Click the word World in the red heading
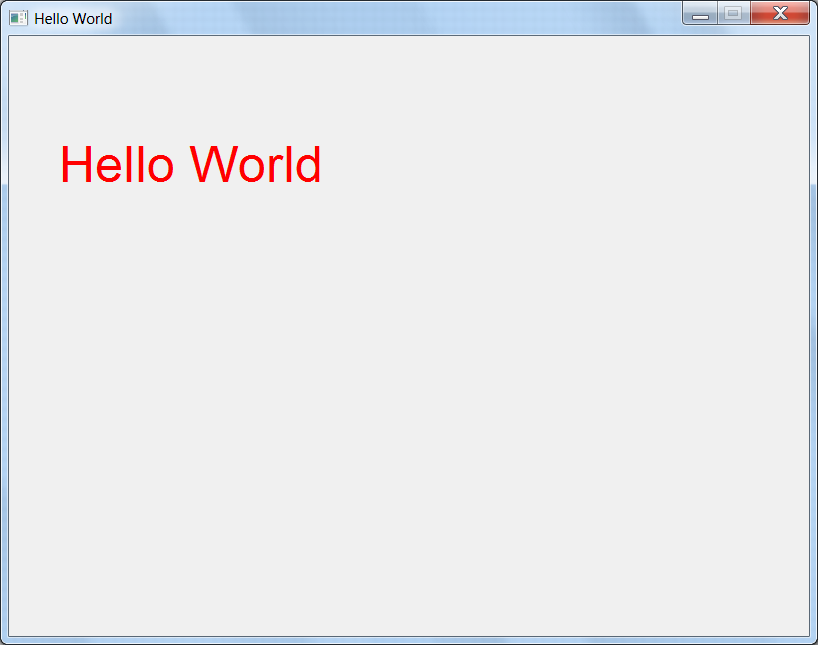 click(260, 165)
